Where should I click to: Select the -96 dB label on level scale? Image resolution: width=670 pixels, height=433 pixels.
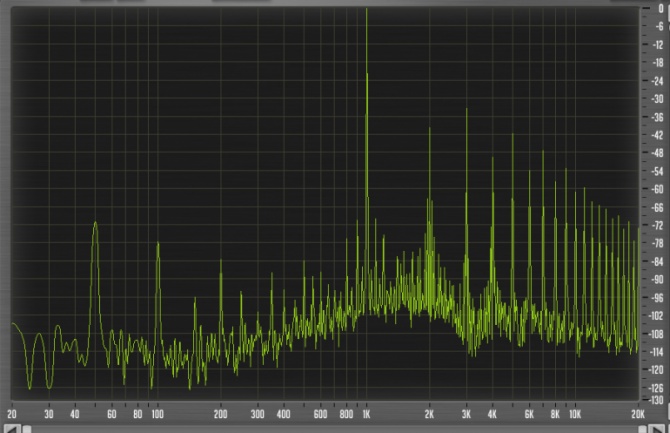(657, 298)
